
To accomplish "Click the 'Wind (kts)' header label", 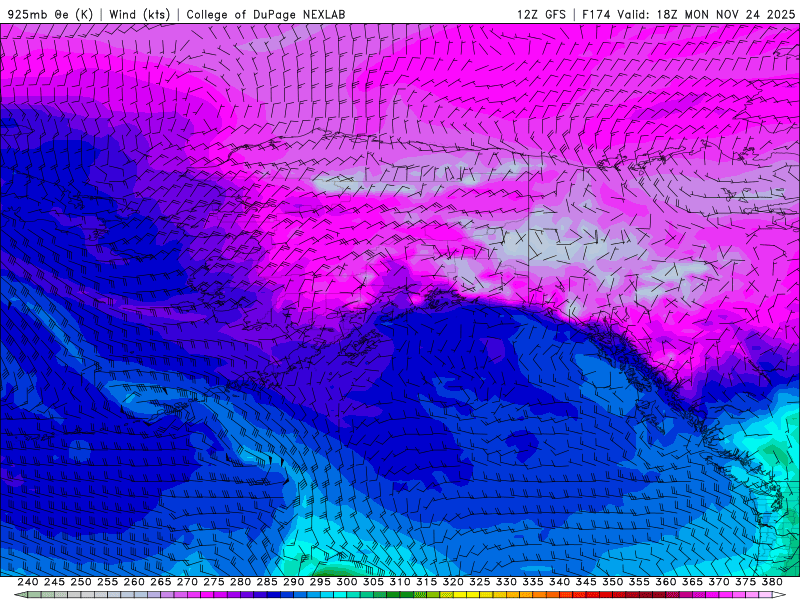I will [140, 14].
